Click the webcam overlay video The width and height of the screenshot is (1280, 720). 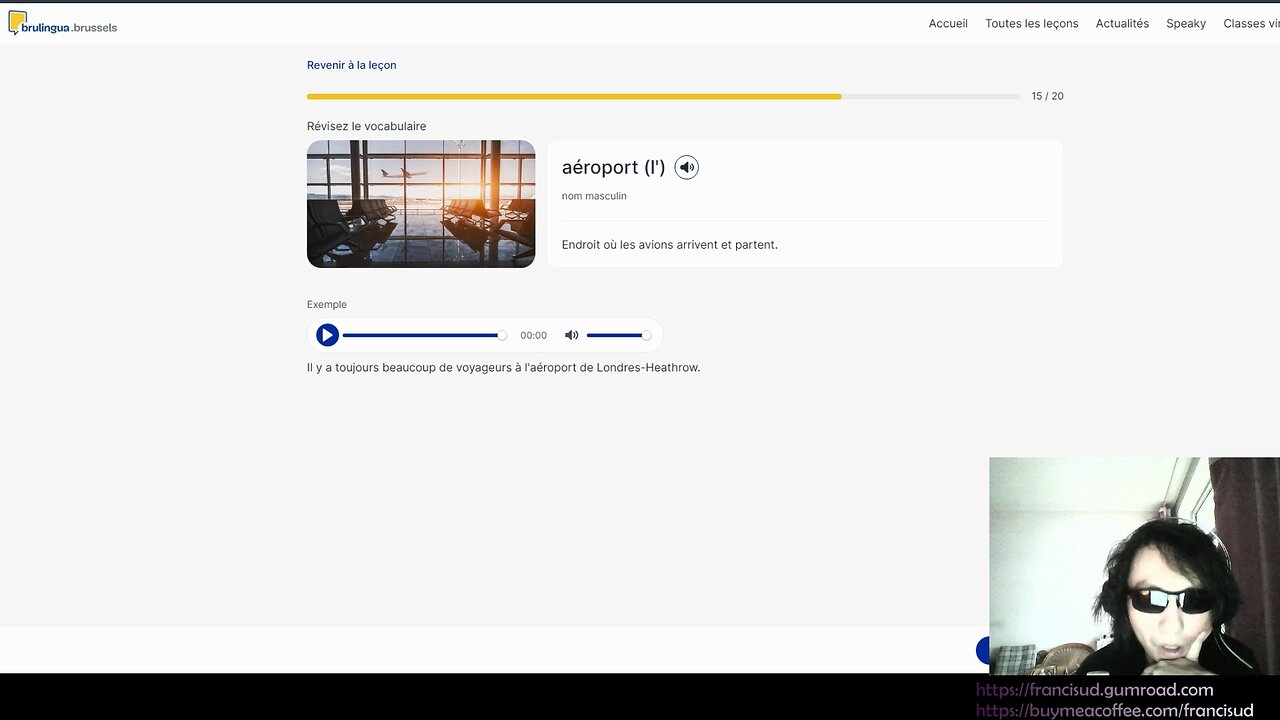(x=1134, y=566)
